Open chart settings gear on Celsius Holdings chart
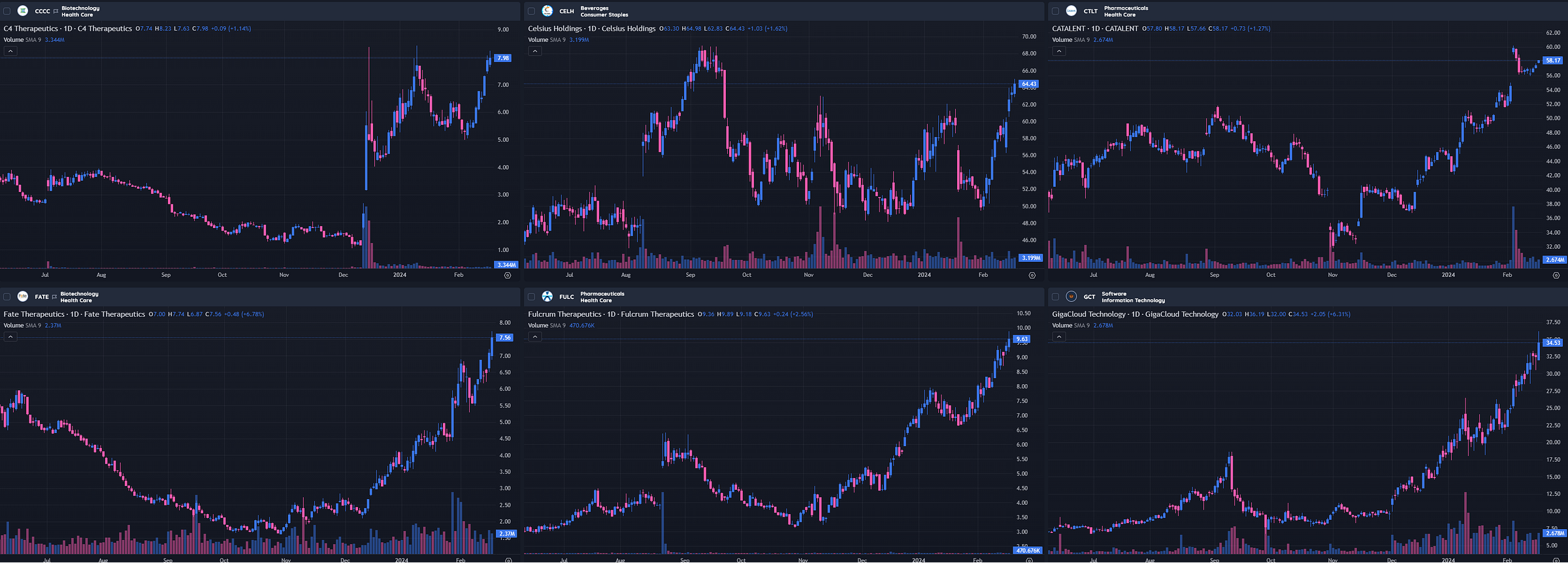This screenshot has height=563, width=1568. [x=1032, y=276]
